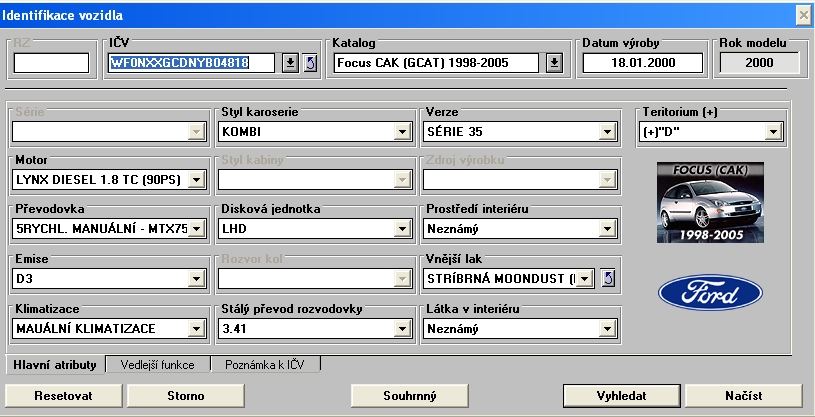
Task: Expand the Verze dropdown
Action: tap(606, 131)
